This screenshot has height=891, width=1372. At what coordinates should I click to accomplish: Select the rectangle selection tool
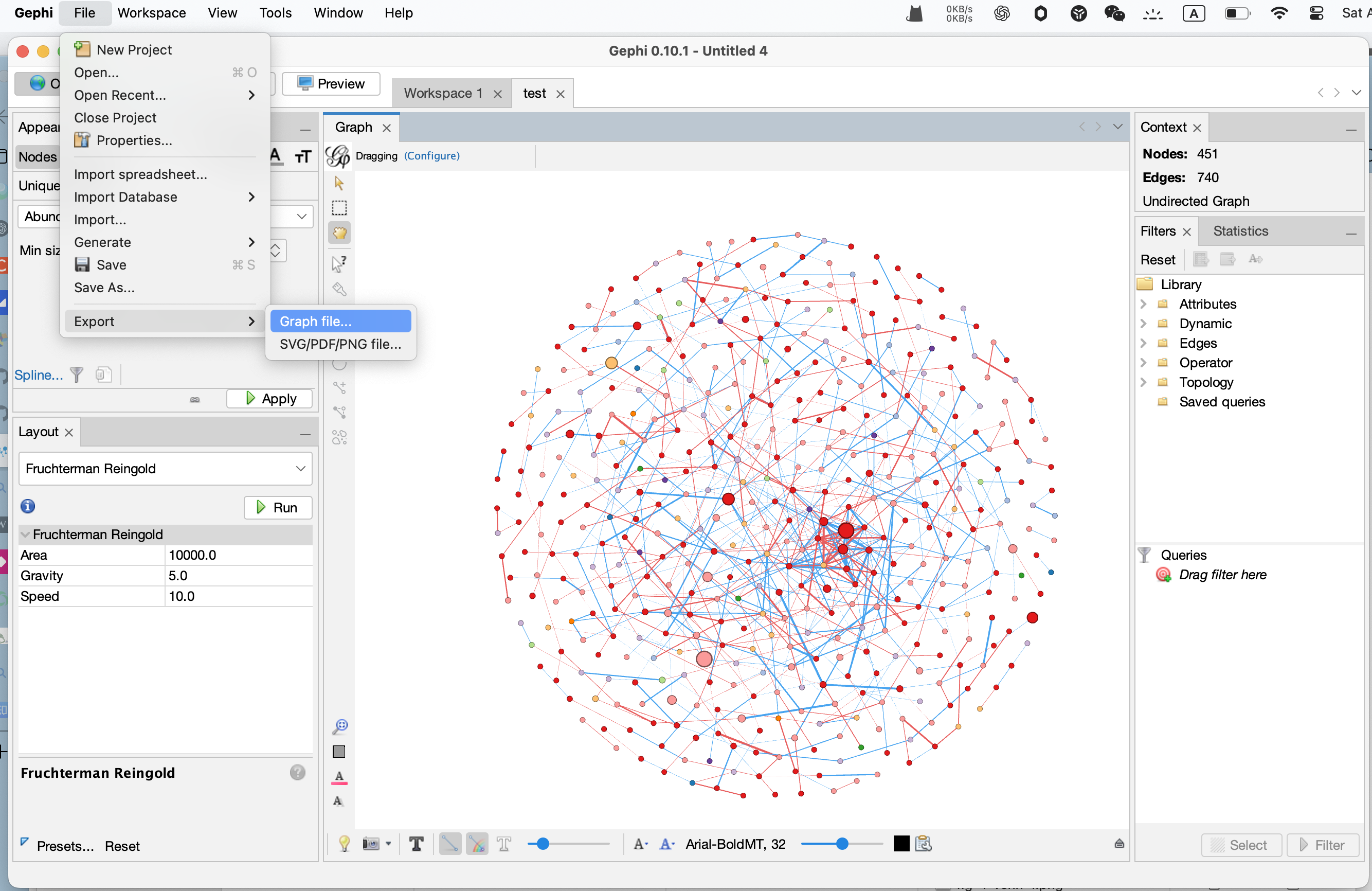pyautogui.click(x=339, y=208)
